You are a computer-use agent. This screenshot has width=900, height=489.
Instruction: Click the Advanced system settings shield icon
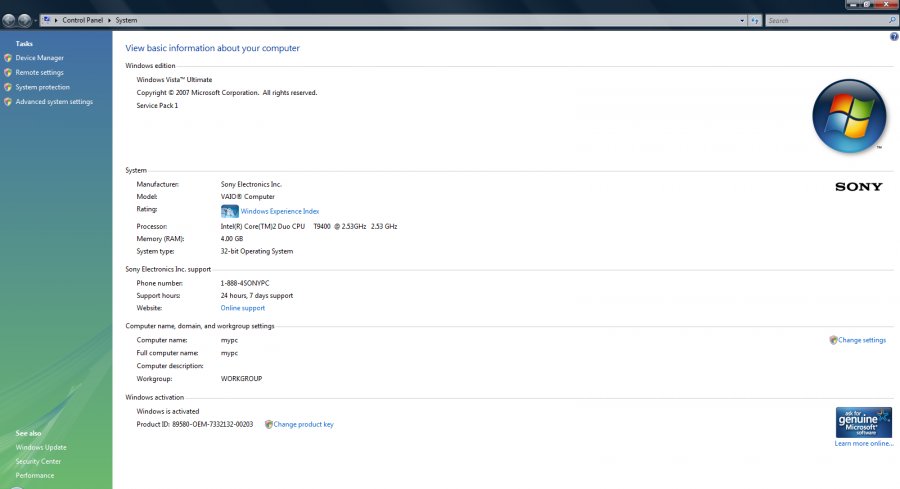(x=7, y=102)
